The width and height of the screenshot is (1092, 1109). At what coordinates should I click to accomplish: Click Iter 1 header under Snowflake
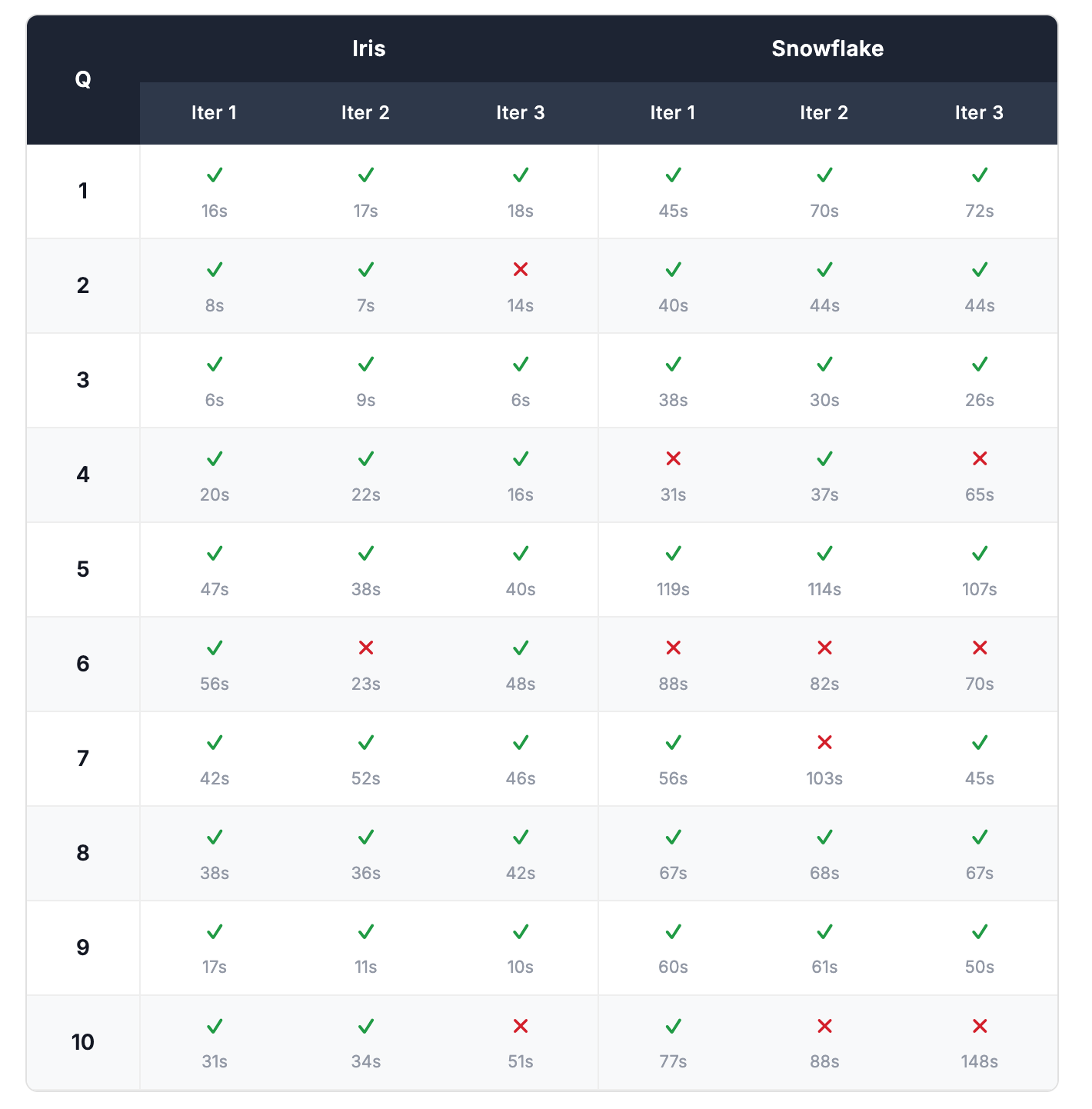pyautogui.click(x=672, y=112)
